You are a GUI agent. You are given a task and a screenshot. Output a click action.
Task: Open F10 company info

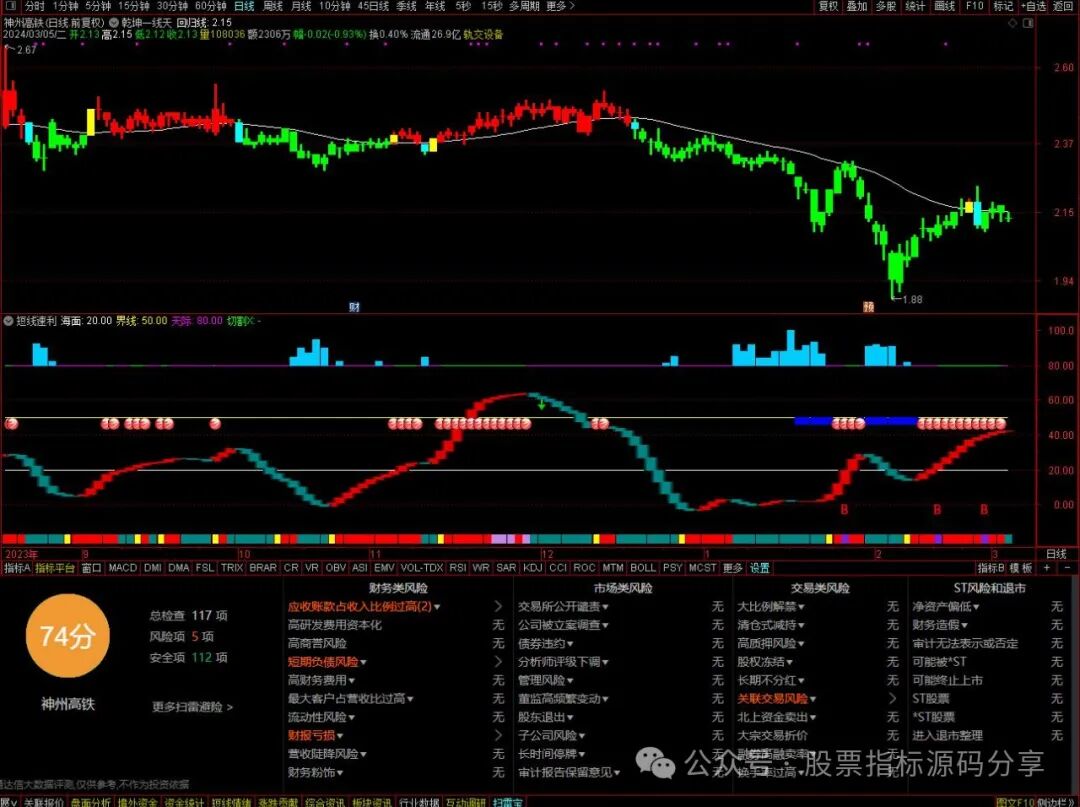pyautogui.click(x=975, y=6)
